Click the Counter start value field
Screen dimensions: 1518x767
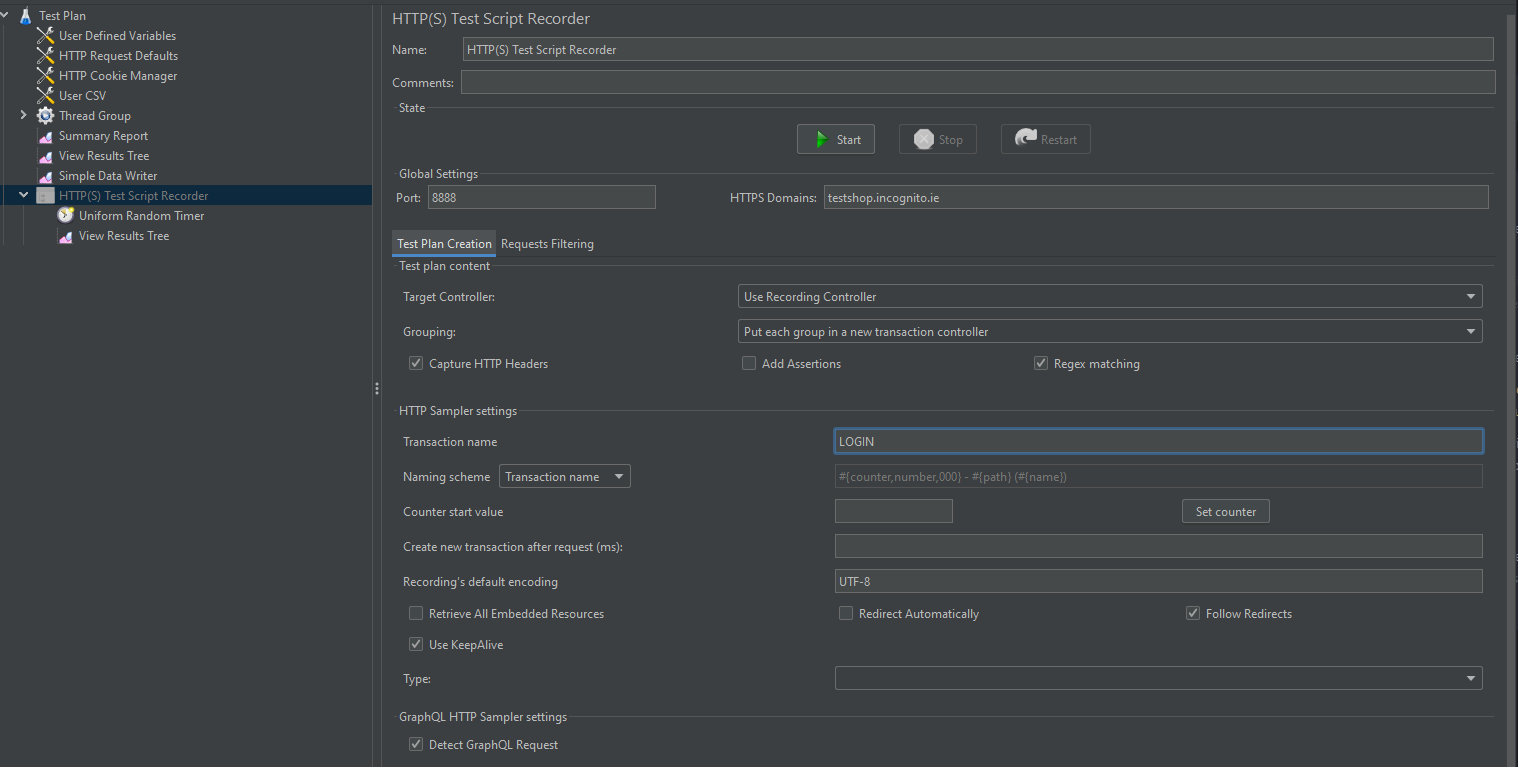pyautogui.click(x=894, y=511)
